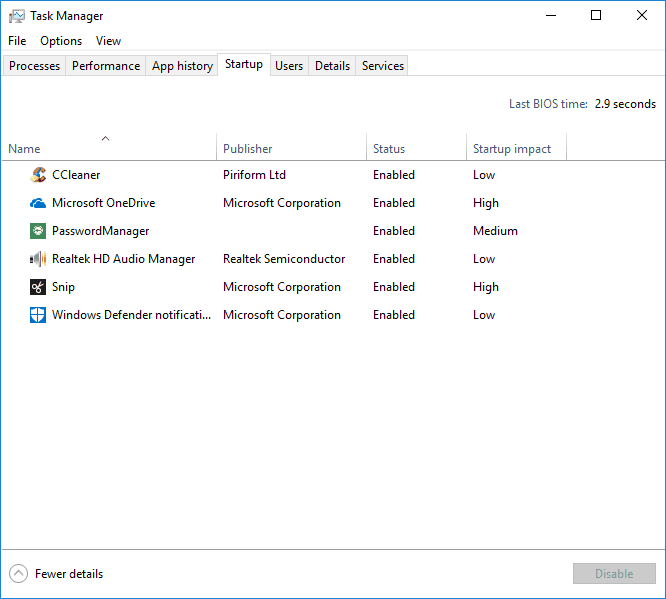
Task: Select the Microsoft OneDrive entry name
Action: pyautogui.click(x=104, y=203)
